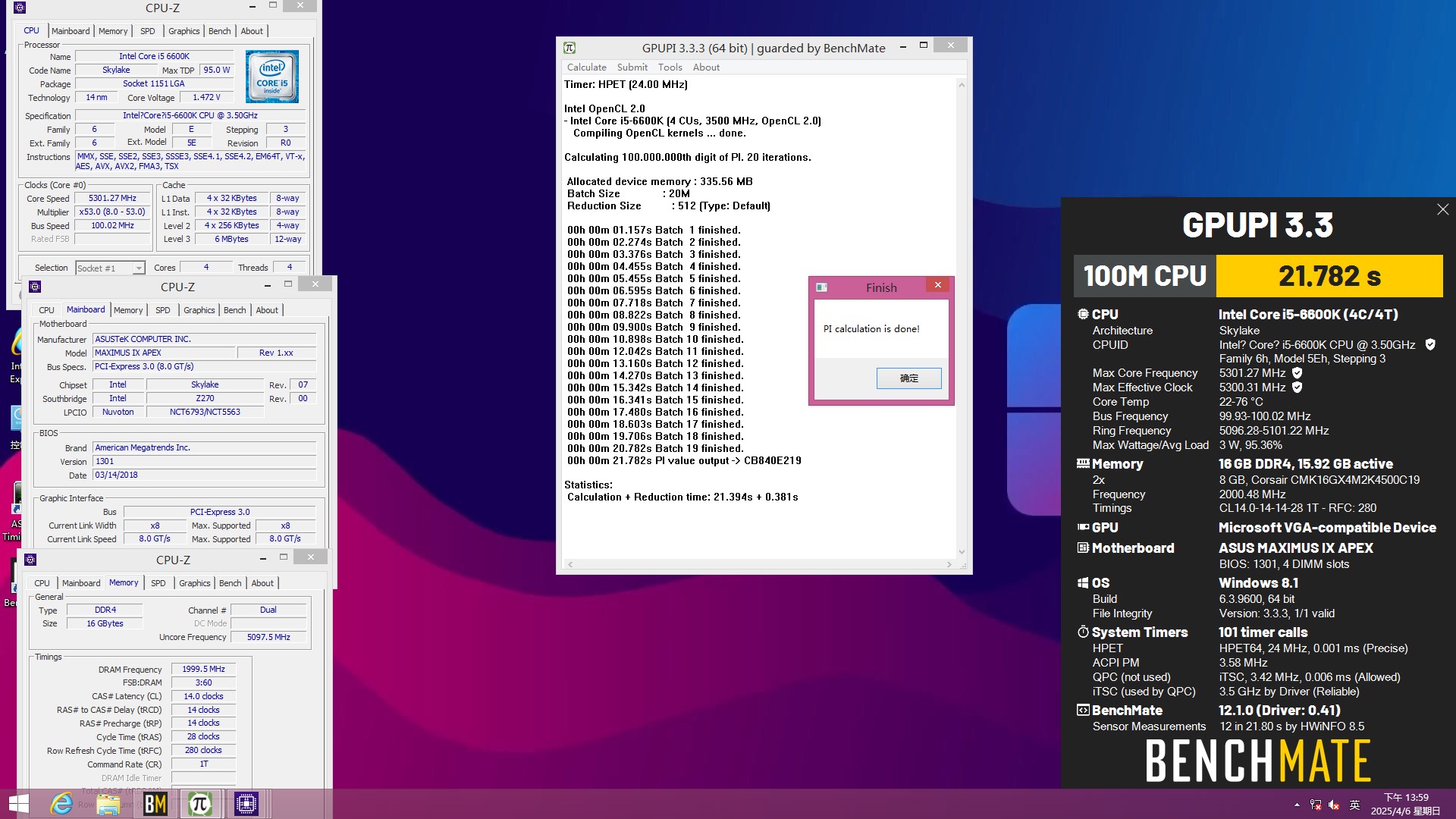Open Graphics tab in top CPU-Z

click(184, 31)
